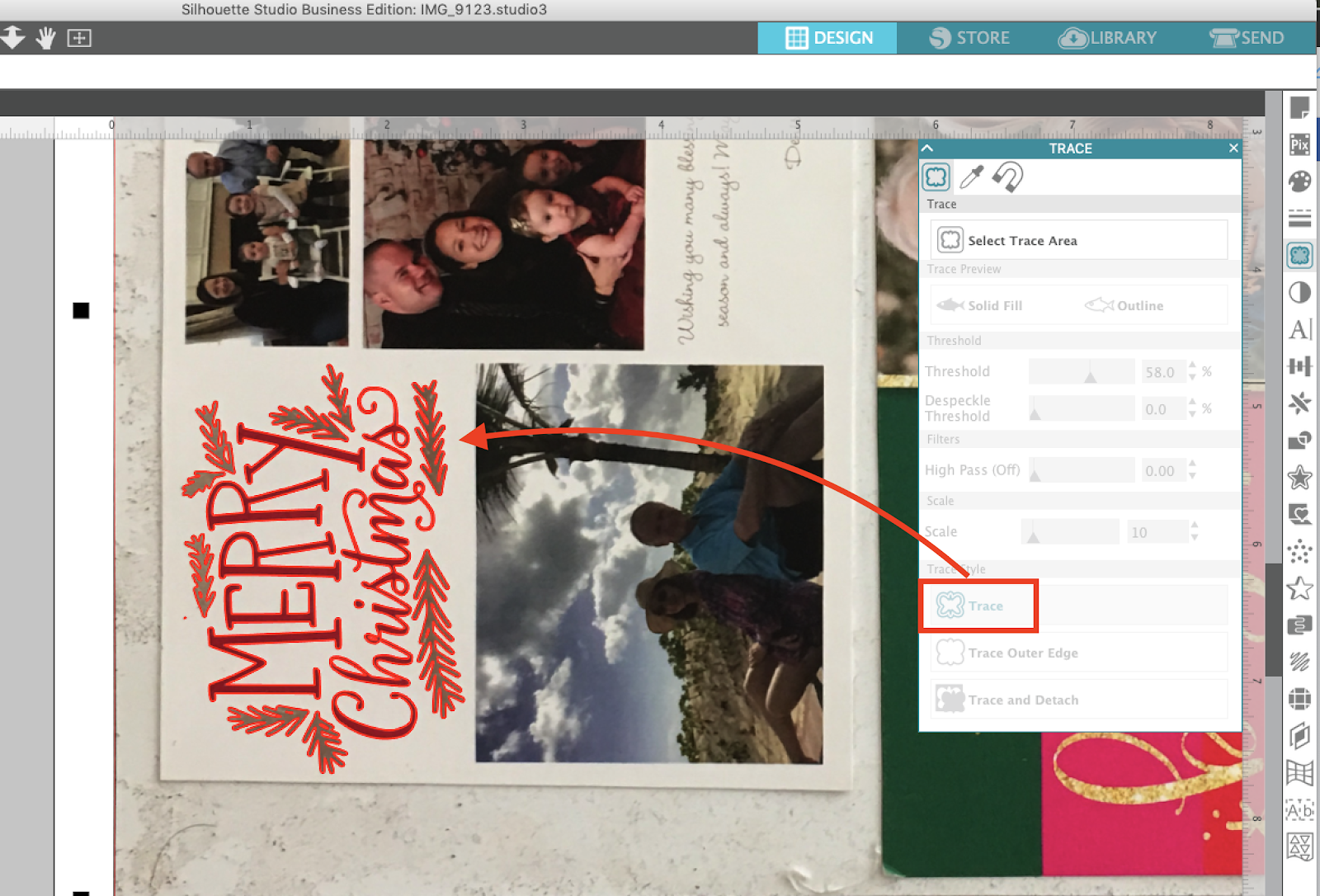Switch to Trace by Color eyedropper tab
The image size is (1320, 896).
coord(972,177)
